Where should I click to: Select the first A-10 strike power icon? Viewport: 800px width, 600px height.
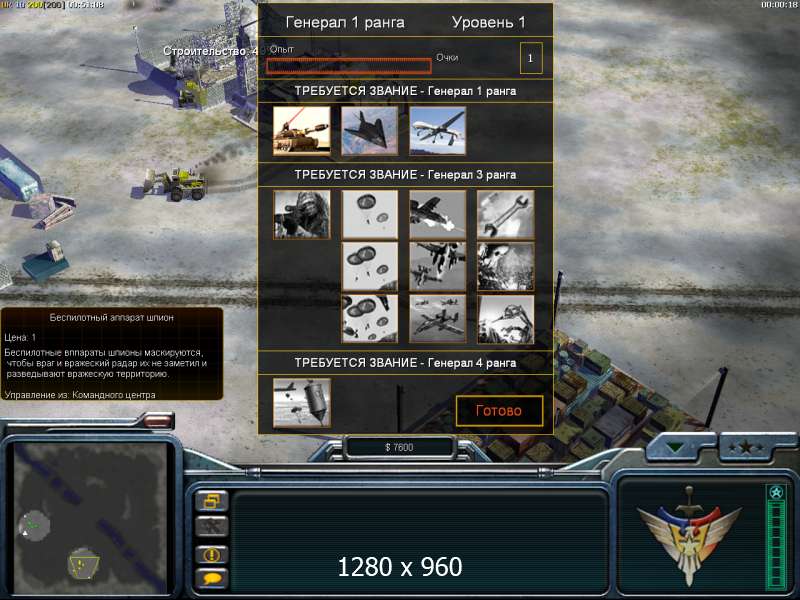[x=438, y=215]
